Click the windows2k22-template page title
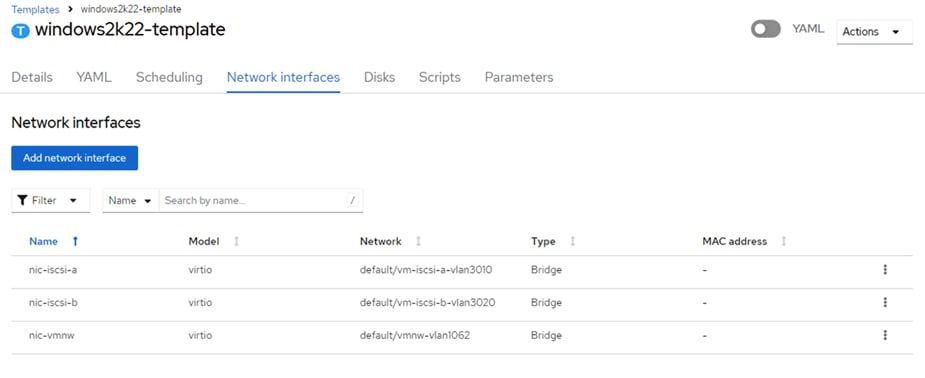The height and width of the screenshot is (378, 925). [130, 29]
